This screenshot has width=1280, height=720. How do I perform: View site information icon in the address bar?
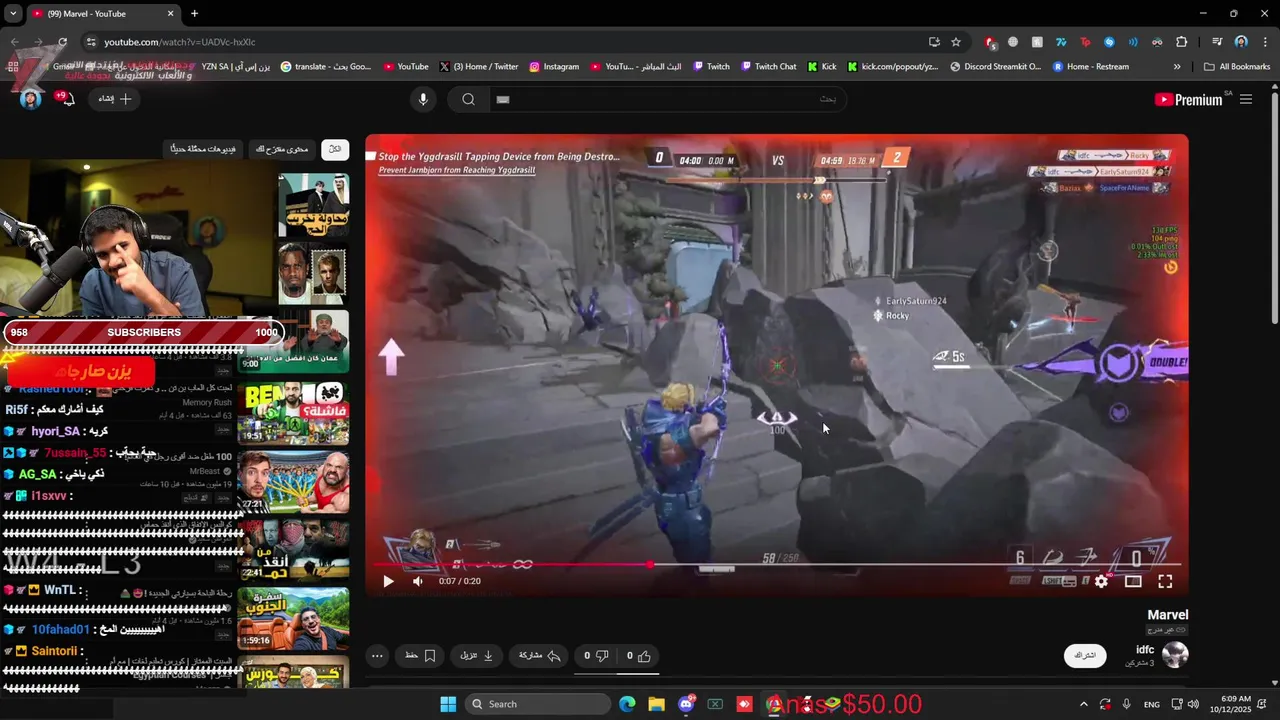click(x=91, y=42)
